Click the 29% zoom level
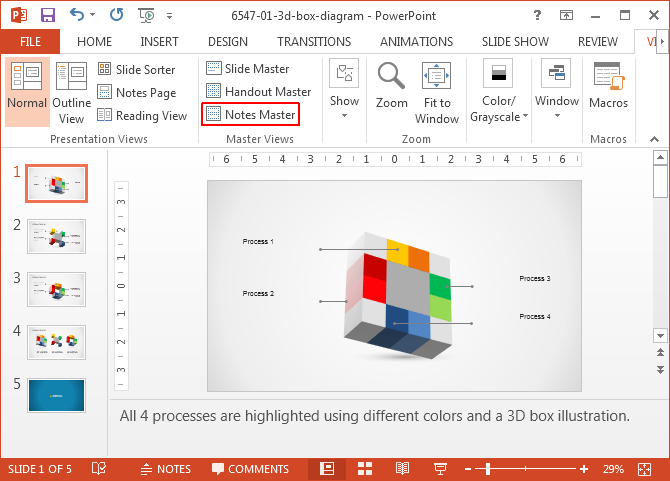Image resolution: width=670 pixels, height=481 pixels. [613, 469]
